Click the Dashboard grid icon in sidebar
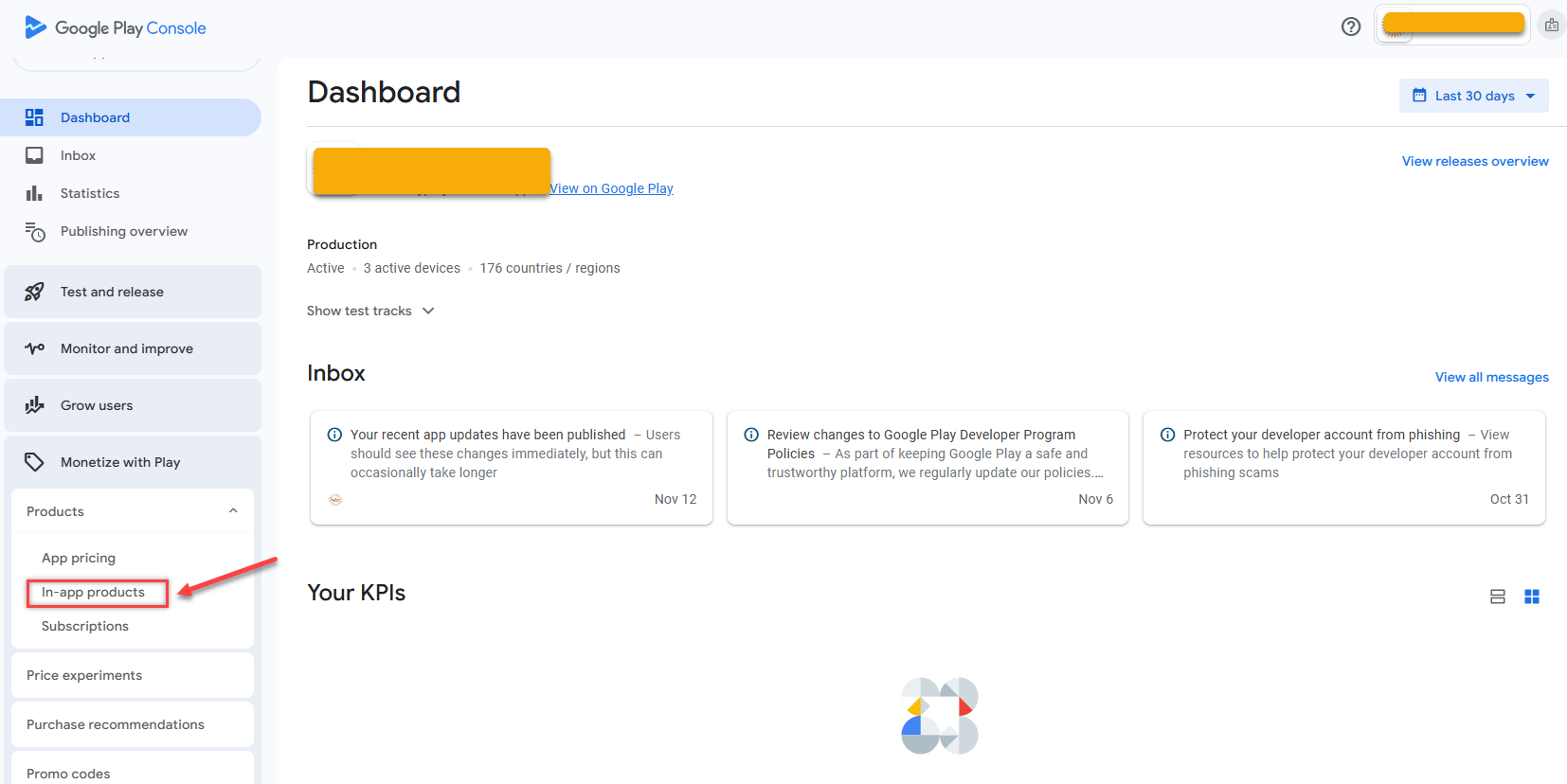Screen dimensions: 1567x784 coord(34,117)
